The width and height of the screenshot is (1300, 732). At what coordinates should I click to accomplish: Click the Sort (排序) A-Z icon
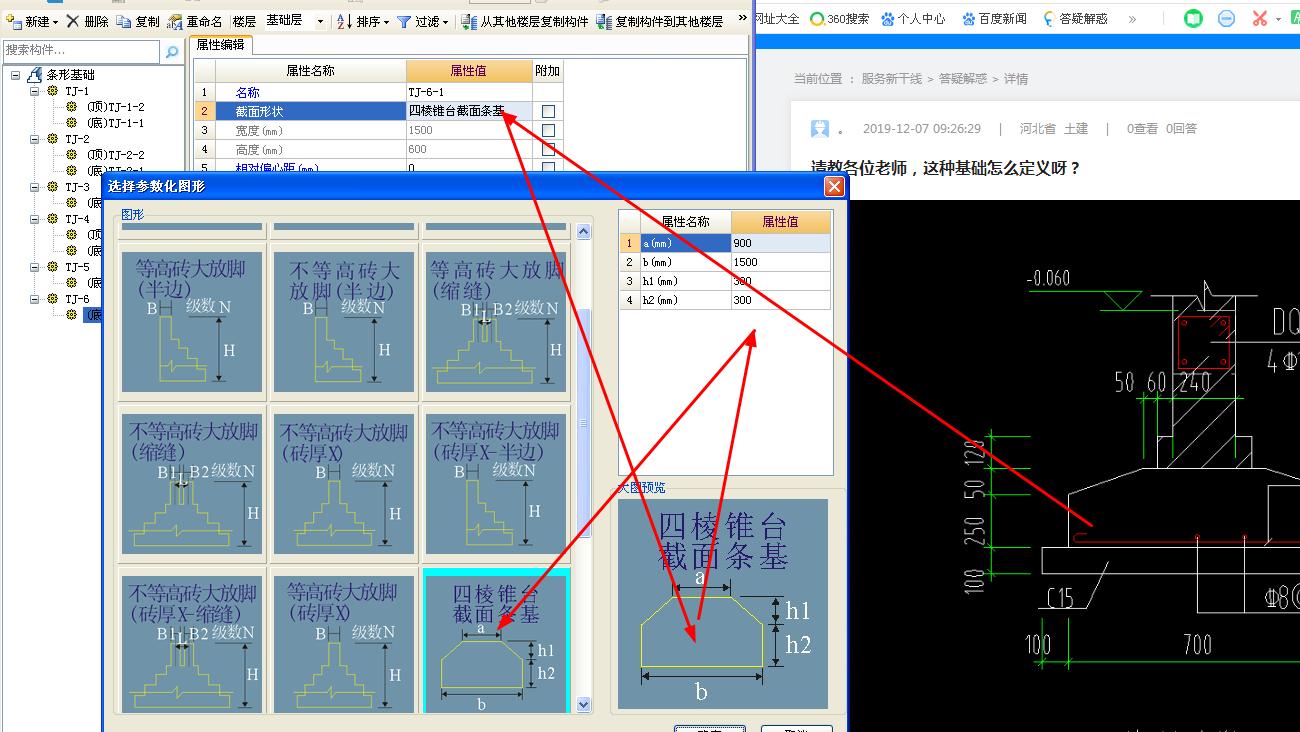pos(344,21)
